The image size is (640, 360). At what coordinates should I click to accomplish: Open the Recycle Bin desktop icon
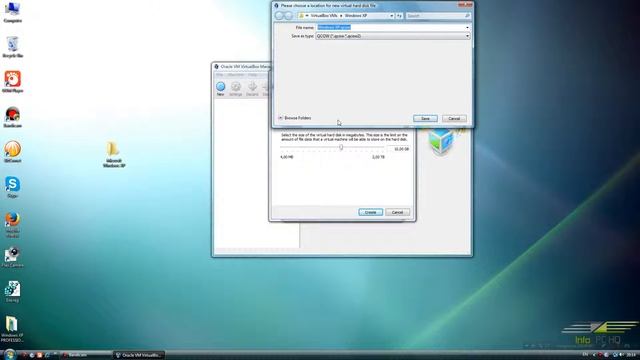coord(13,47)
